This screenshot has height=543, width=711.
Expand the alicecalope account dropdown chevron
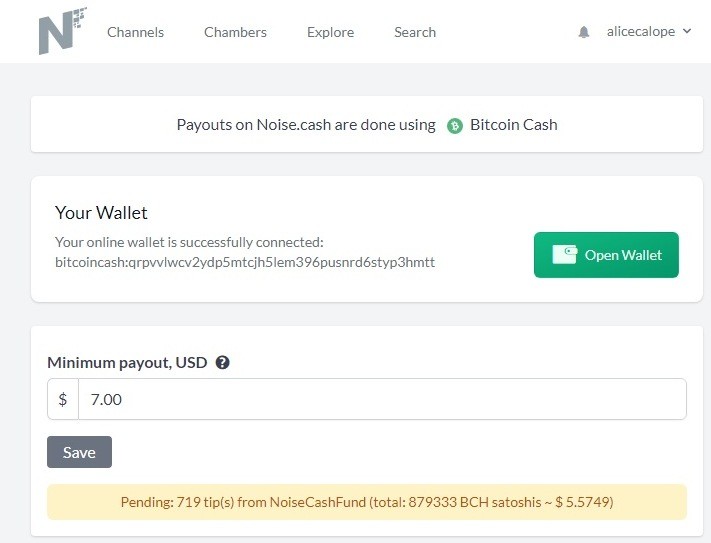click(x=687, y=31)
